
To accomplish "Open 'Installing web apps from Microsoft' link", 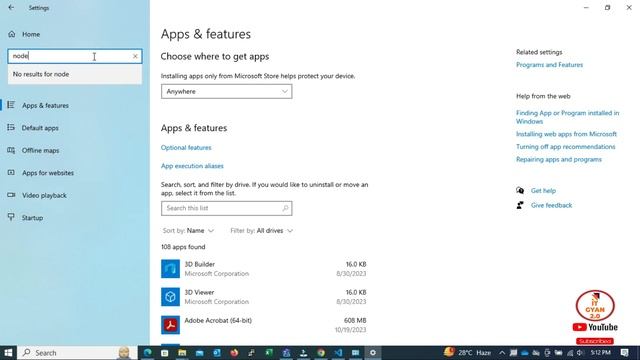I will point(566,134).
